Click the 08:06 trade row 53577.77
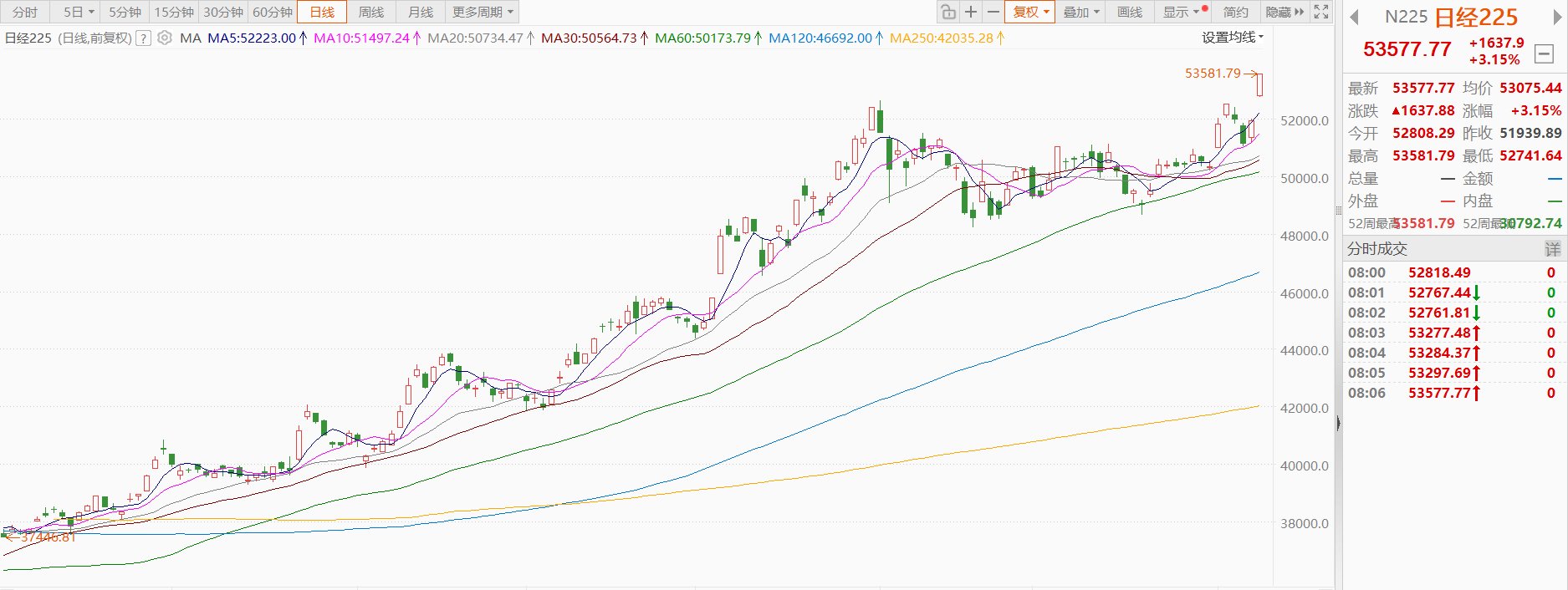 [1454, 393]
